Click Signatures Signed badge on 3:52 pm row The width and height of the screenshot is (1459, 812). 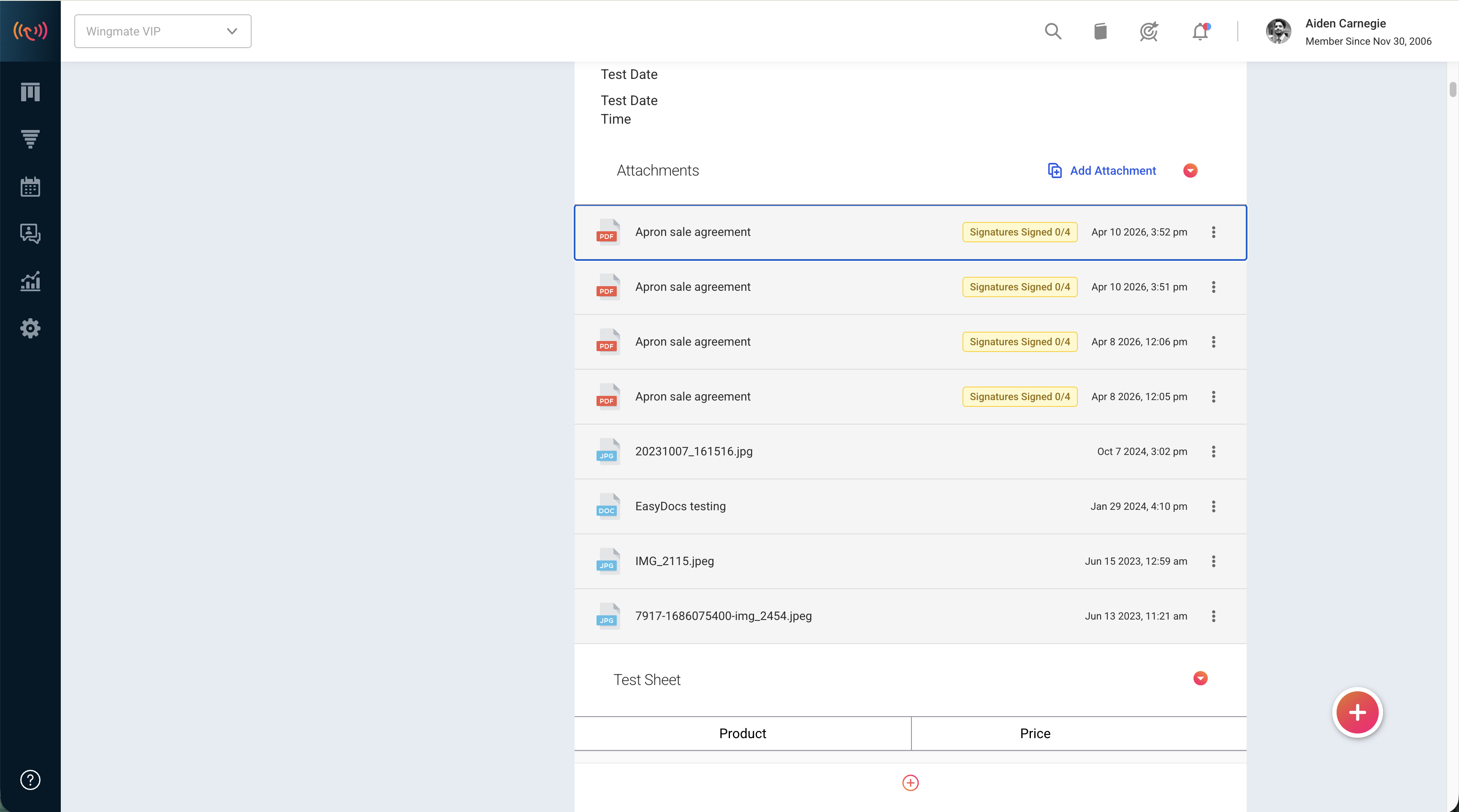[x=1020, y=232]
